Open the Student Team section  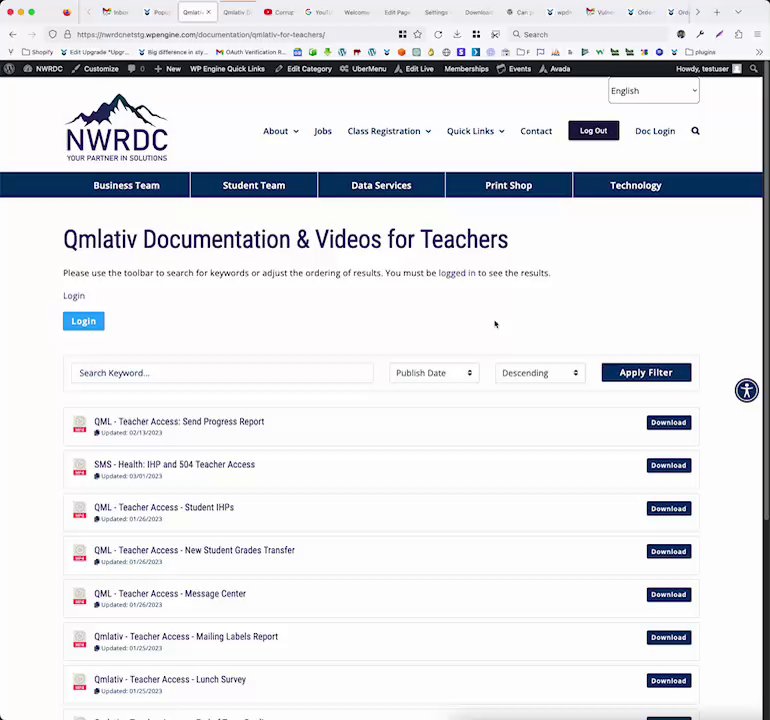(x=254, y=186)
